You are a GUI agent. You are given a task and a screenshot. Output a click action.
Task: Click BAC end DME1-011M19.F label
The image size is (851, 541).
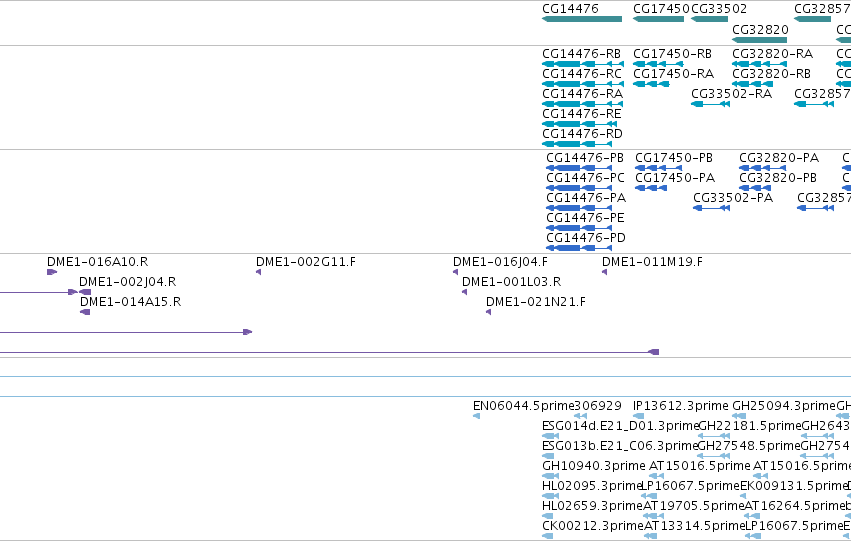tap(652, 262)
